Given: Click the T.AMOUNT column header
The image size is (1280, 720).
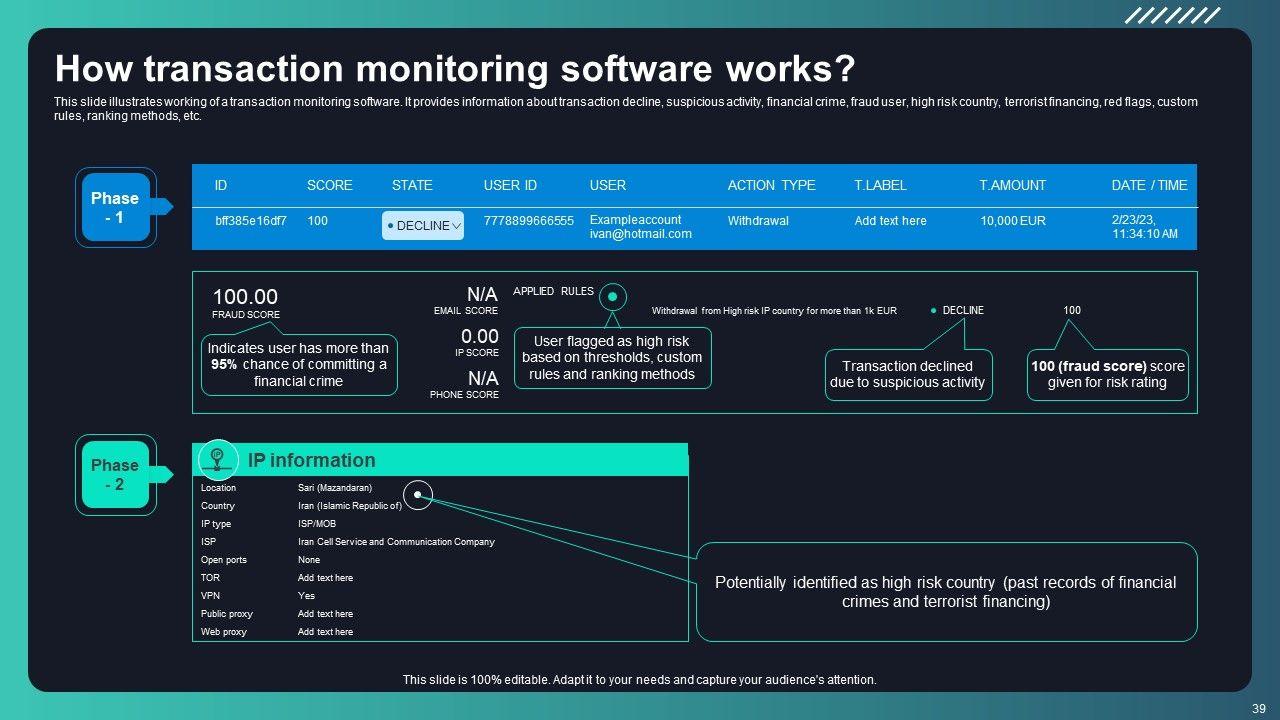Looking at the screenshot, I should tap(1012, 185).
